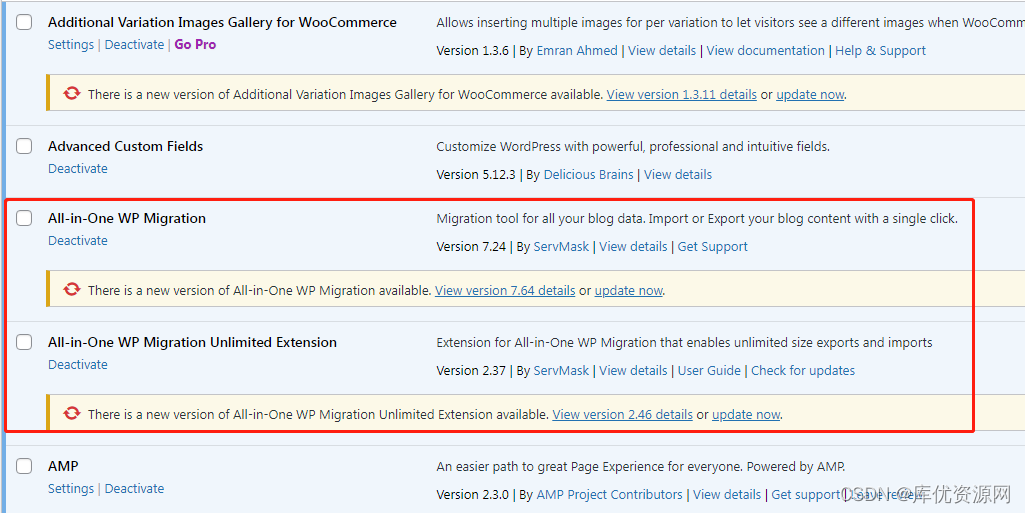Open author Emran Ahmed link
This screenshot has height=513, width=1025.
click(x=577, y=50)
